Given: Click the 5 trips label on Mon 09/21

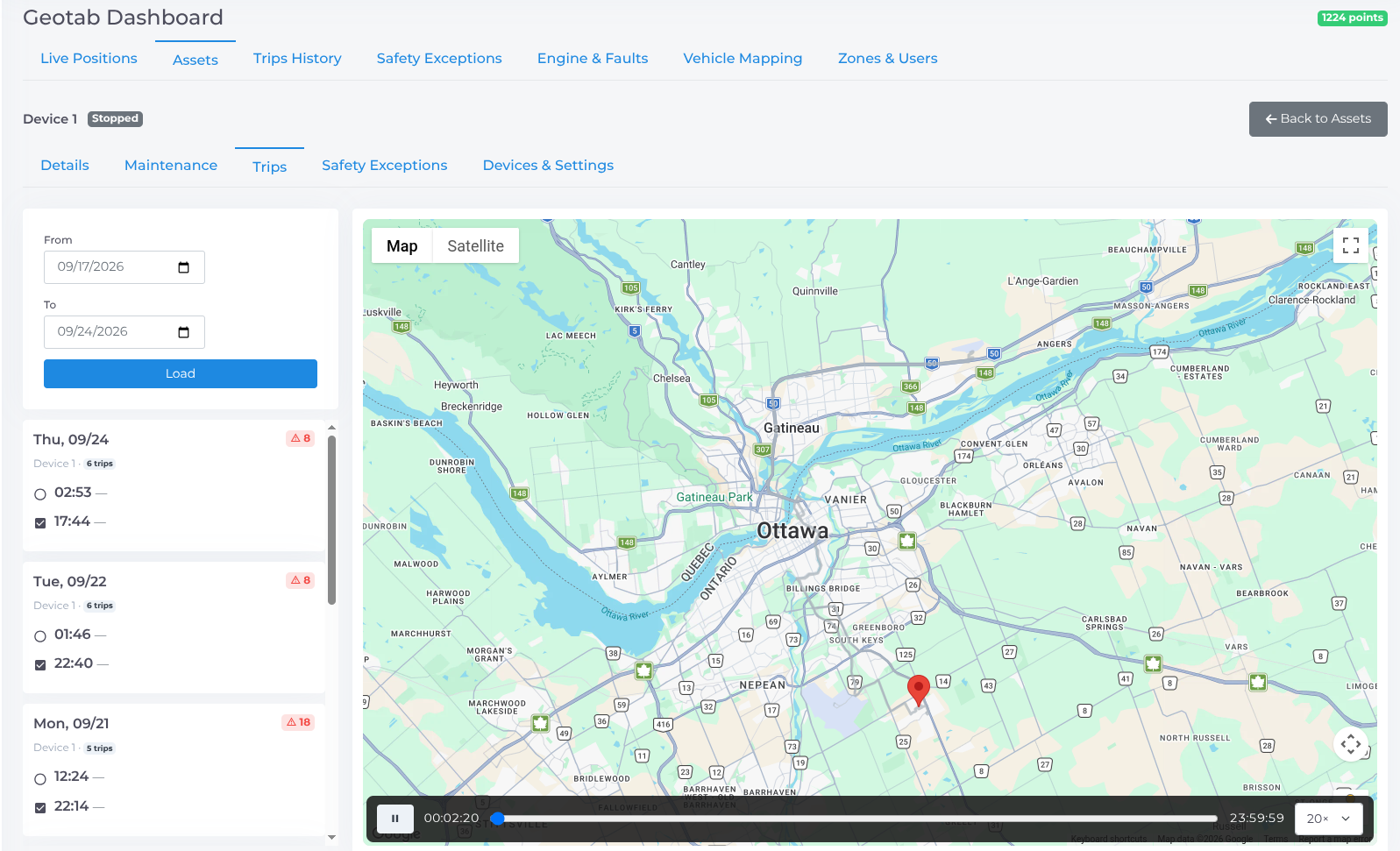Looking at the screenshot, I should (99, 748).
